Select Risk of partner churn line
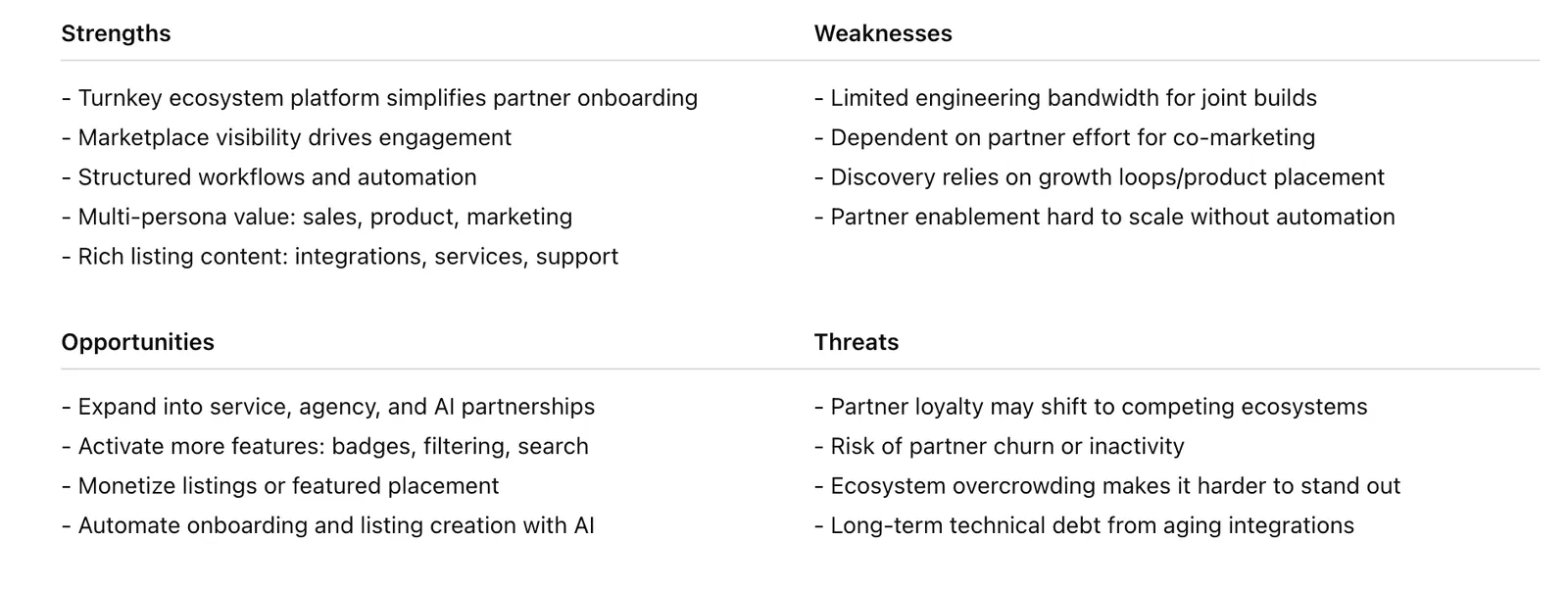The image size is (1568, 591). click(1000, 447)
